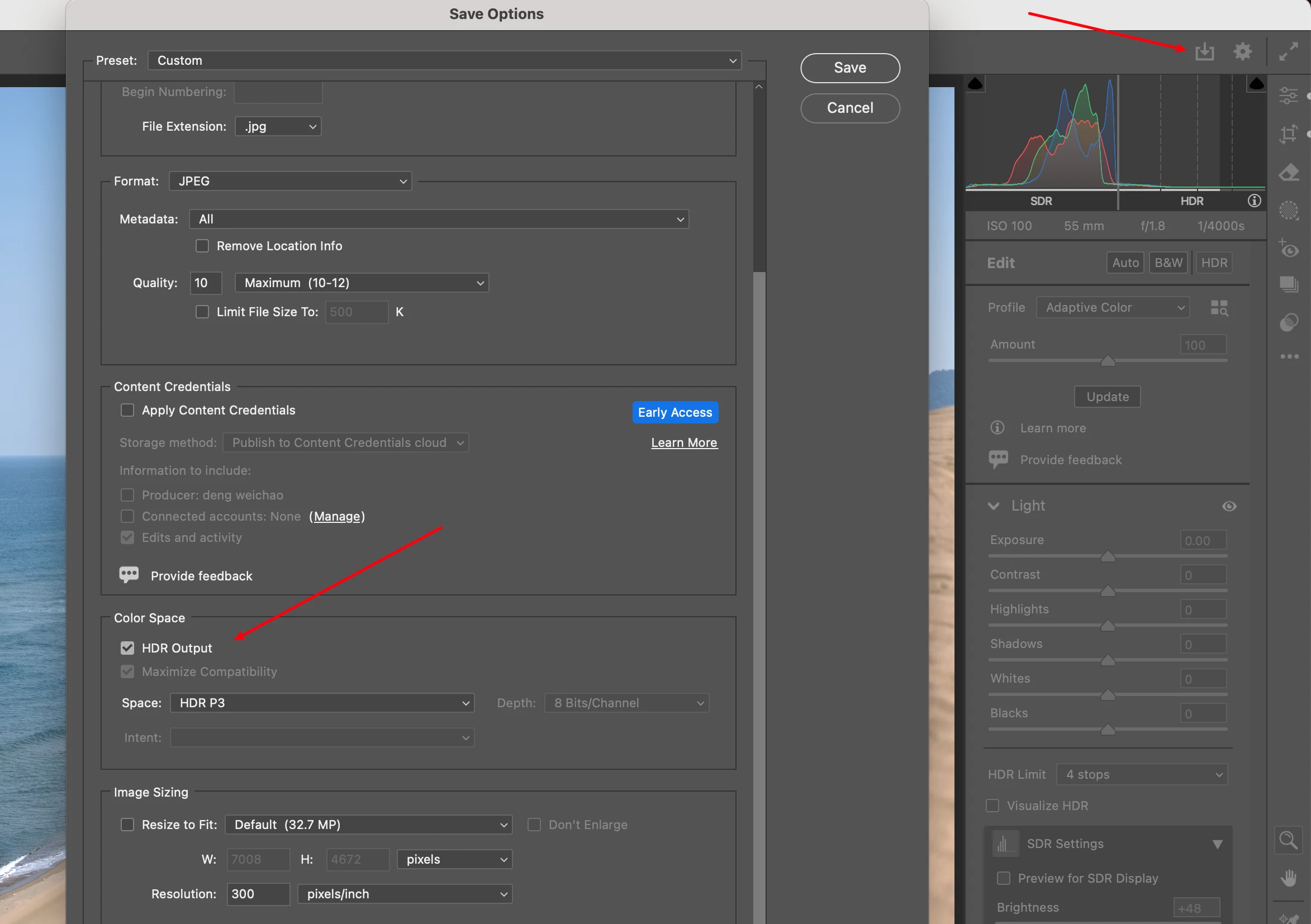This screenshot has height=924, width=1311.
Task: Open the Snapshots panel icon
Action: (x=1288, y=284)
